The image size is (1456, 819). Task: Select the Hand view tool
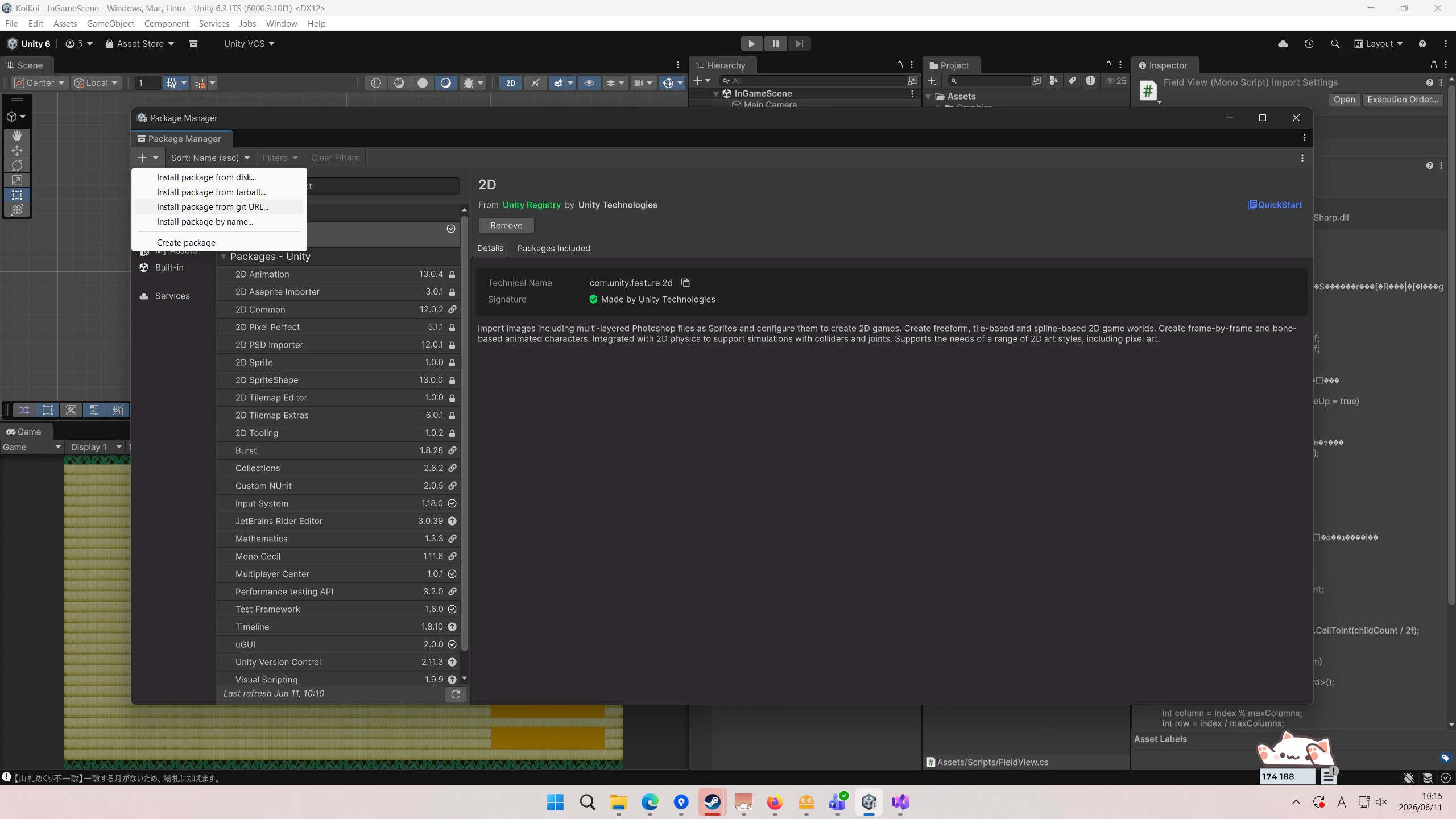tap(17, 135)
